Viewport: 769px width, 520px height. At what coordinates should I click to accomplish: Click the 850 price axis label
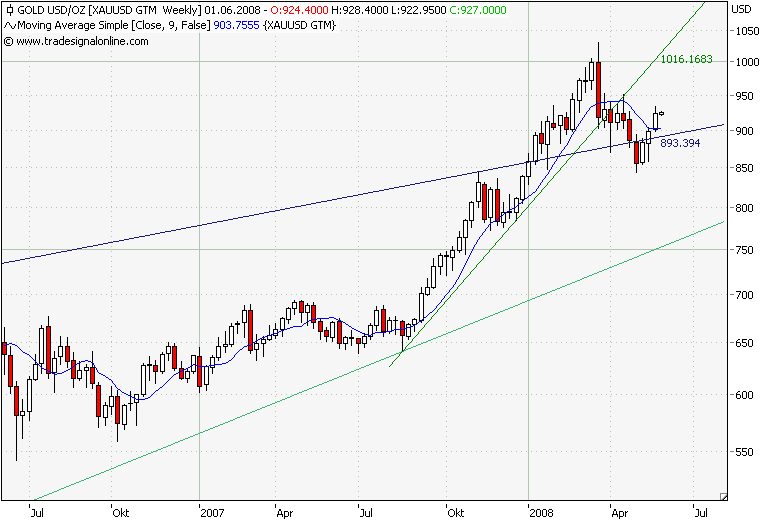pyautogui.click(x=744, y=168)
